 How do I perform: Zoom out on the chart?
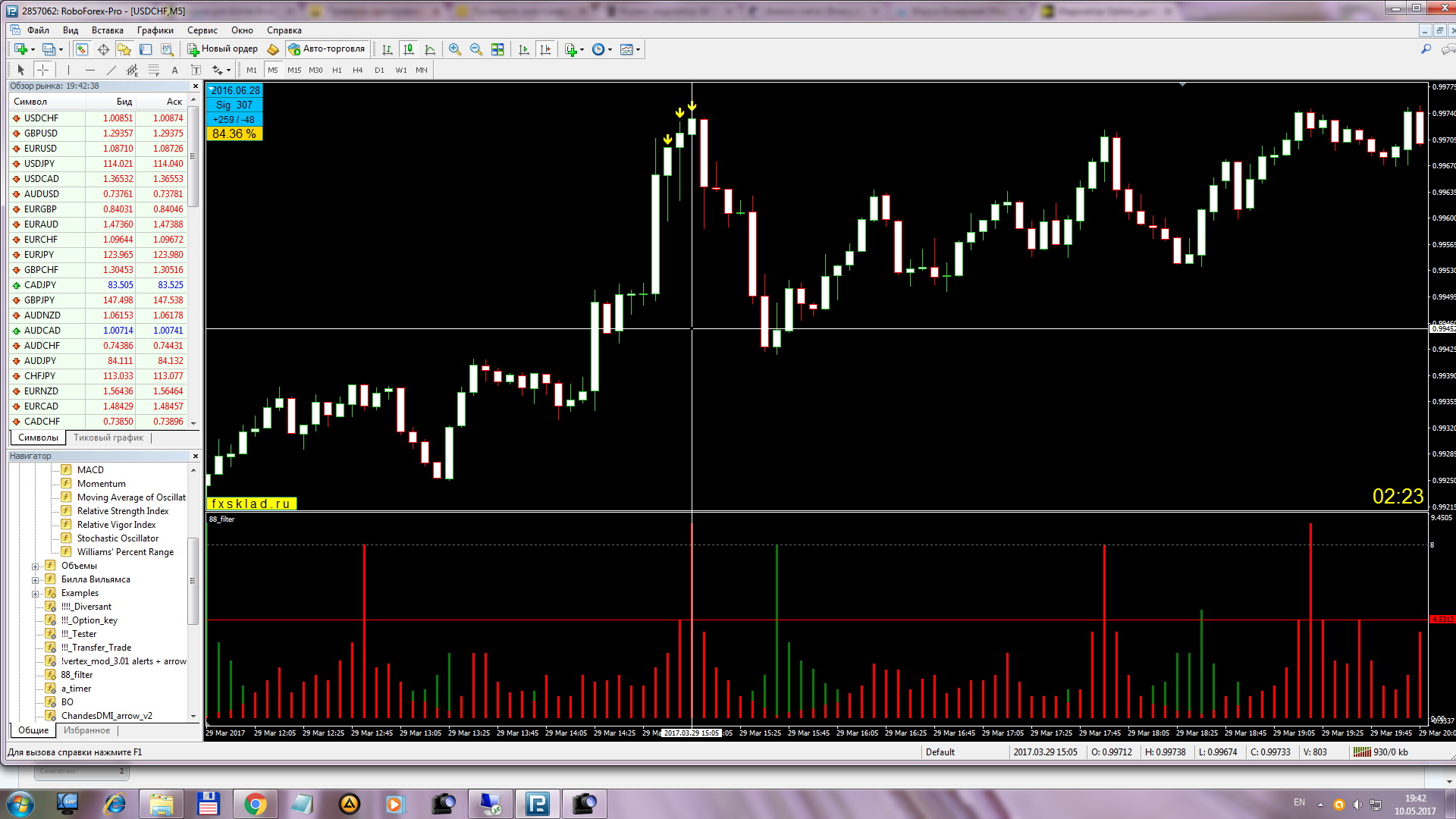tap(476, 49)
